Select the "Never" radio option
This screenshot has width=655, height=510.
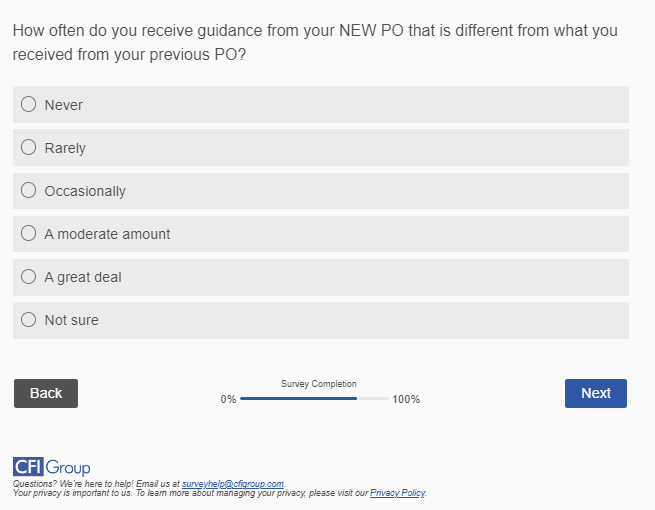(x=28, y=104)
